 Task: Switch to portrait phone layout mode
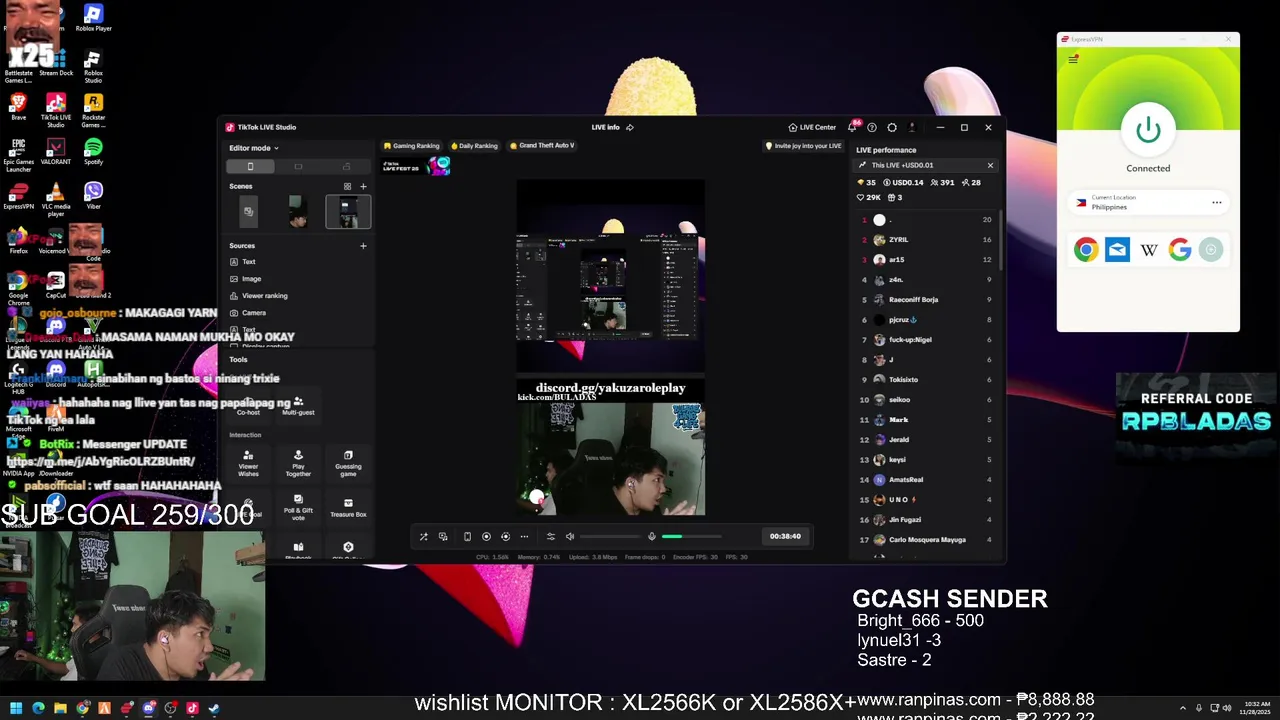[250, 166]
